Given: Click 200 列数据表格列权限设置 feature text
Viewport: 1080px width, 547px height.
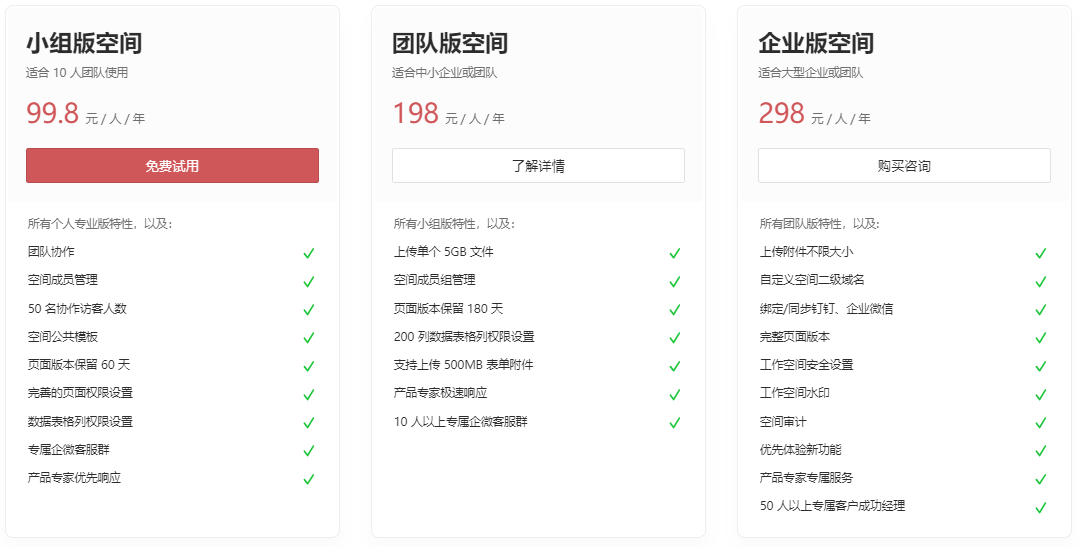Looking at the screenshot, I should click(464, 336).
